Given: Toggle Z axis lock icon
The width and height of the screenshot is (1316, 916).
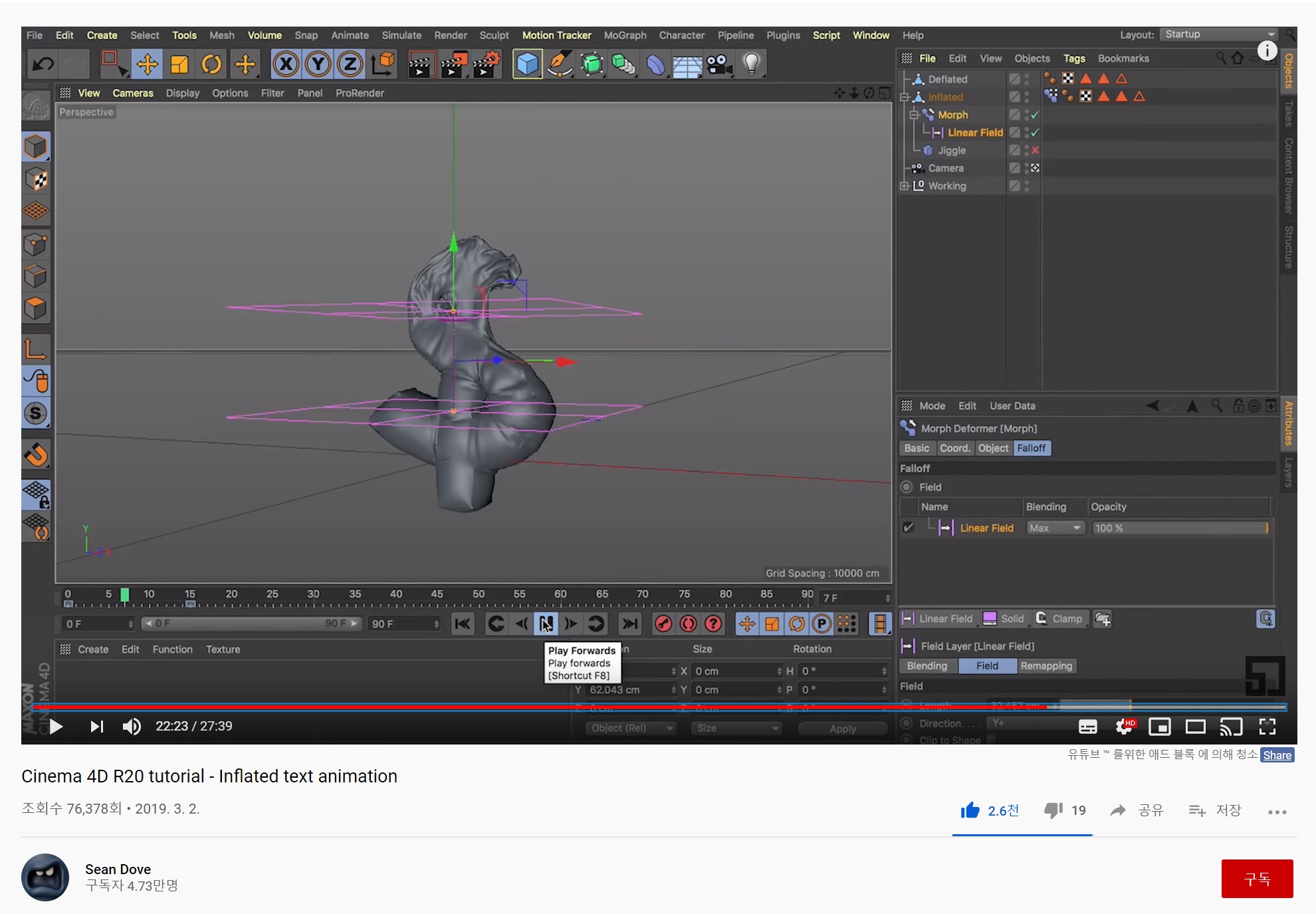Looking at the screenshot, I should point(350,64).
